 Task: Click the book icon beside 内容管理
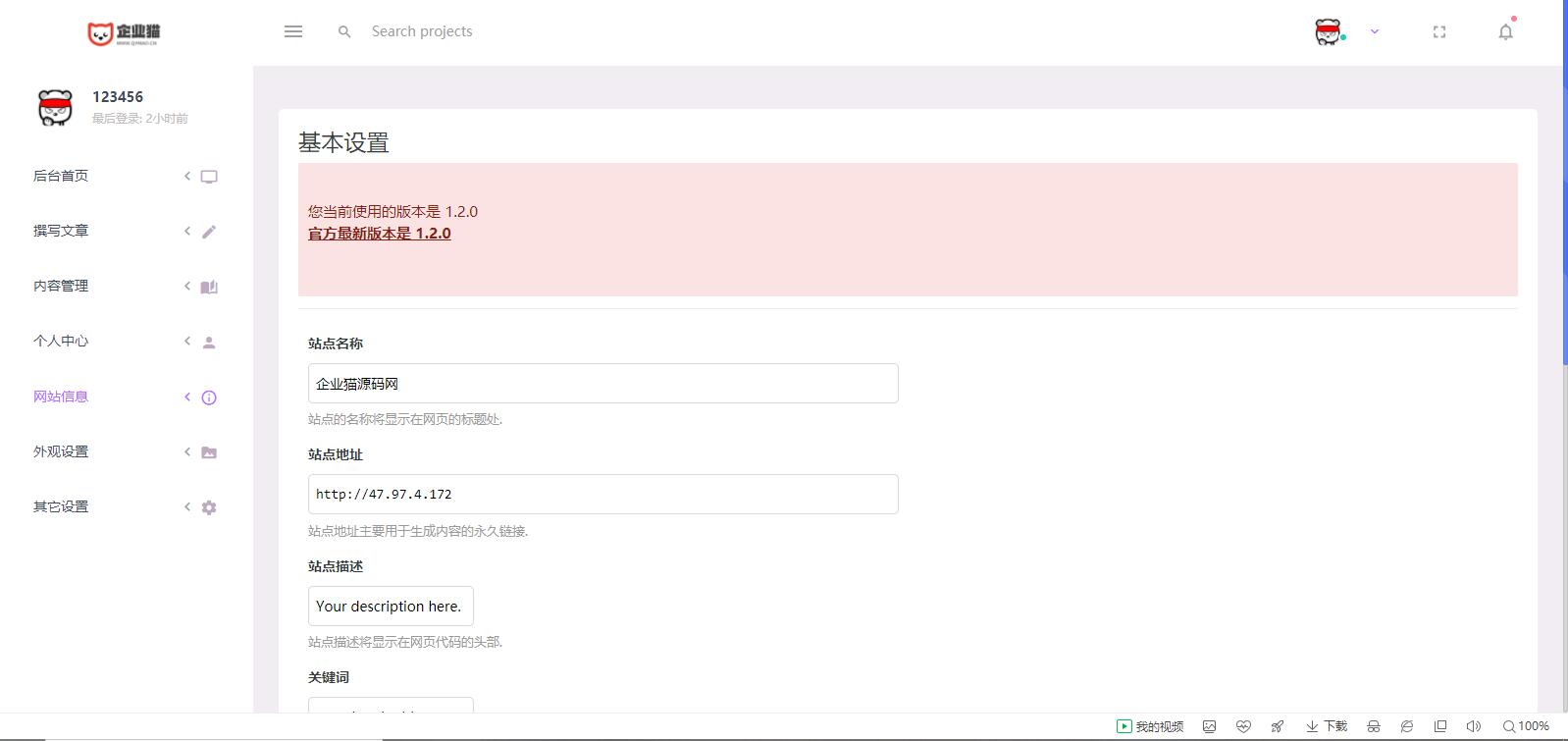[209, 287]
